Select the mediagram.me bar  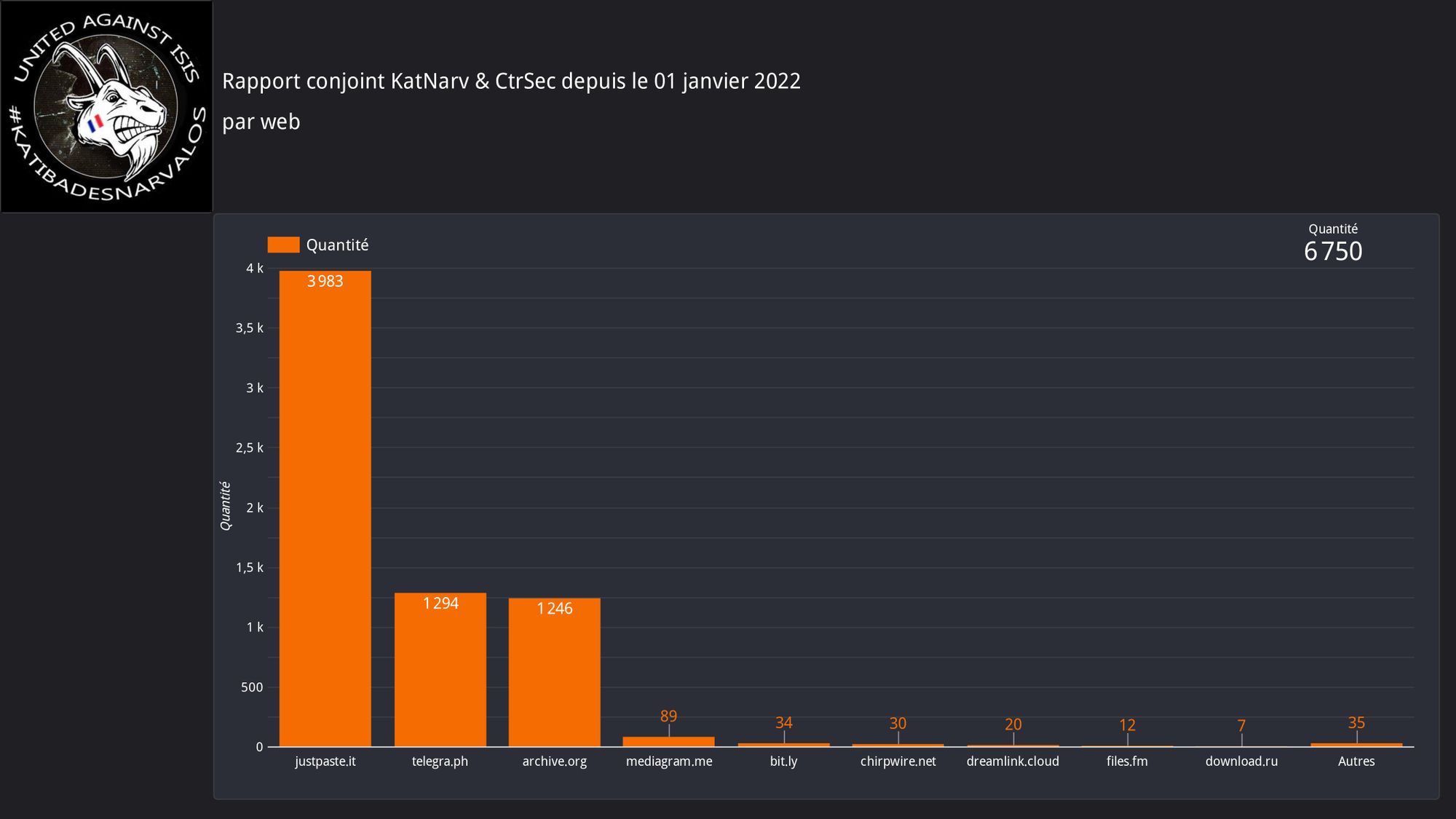[x=669, y=742]
